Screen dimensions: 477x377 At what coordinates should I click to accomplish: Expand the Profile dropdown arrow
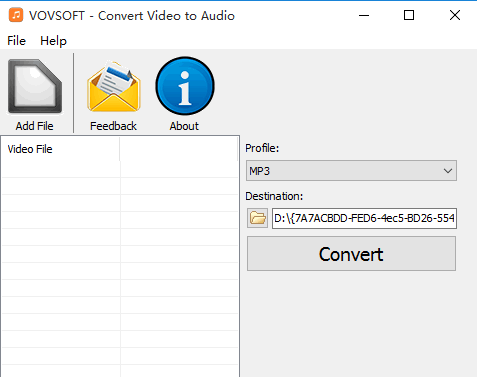point(448,171)
